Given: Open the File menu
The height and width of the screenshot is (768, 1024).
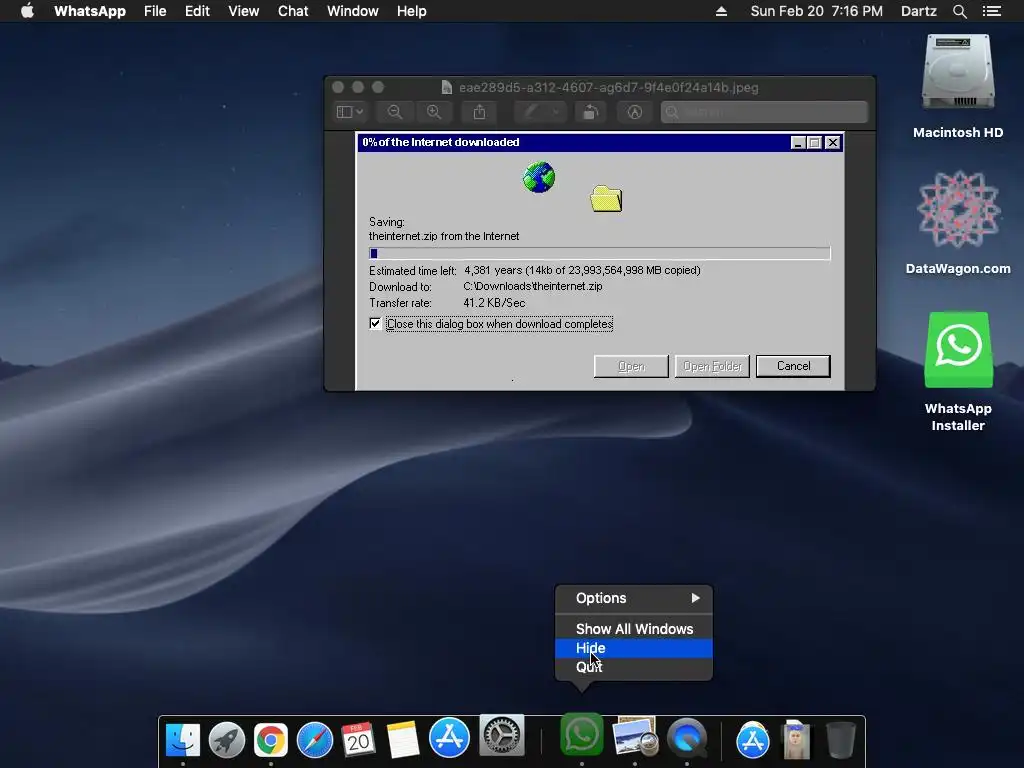Looking at the screenshot, I should point(155,11).
